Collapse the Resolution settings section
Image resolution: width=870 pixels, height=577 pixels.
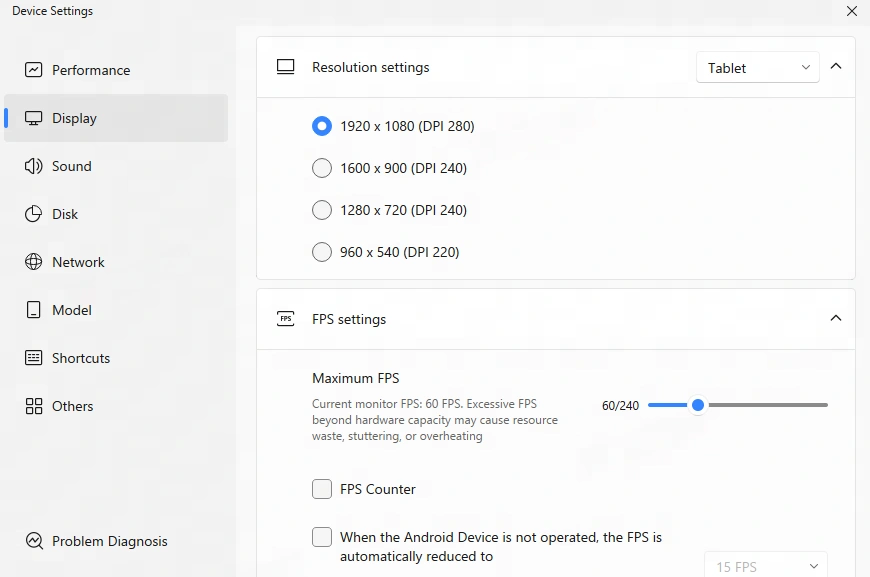click(836, 67)
